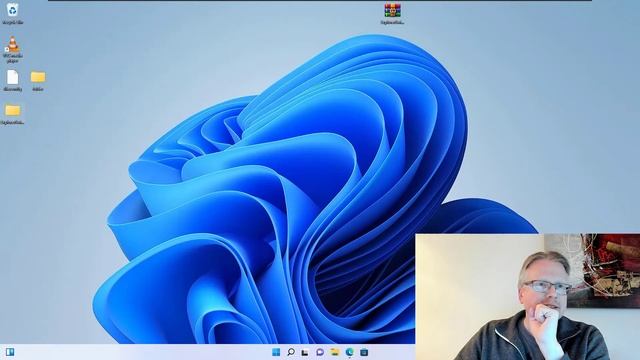Open taskbar Search magnifier
This screenshot has width=640, height=360.
[291, 352]
